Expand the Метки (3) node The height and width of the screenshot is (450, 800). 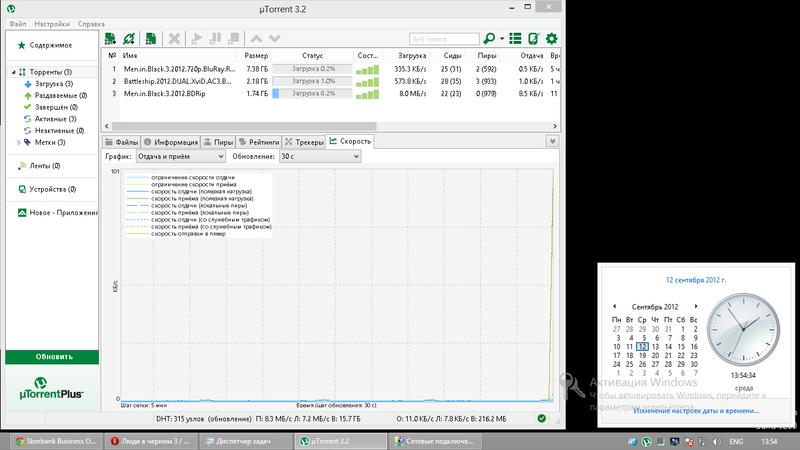coord(19,142)
